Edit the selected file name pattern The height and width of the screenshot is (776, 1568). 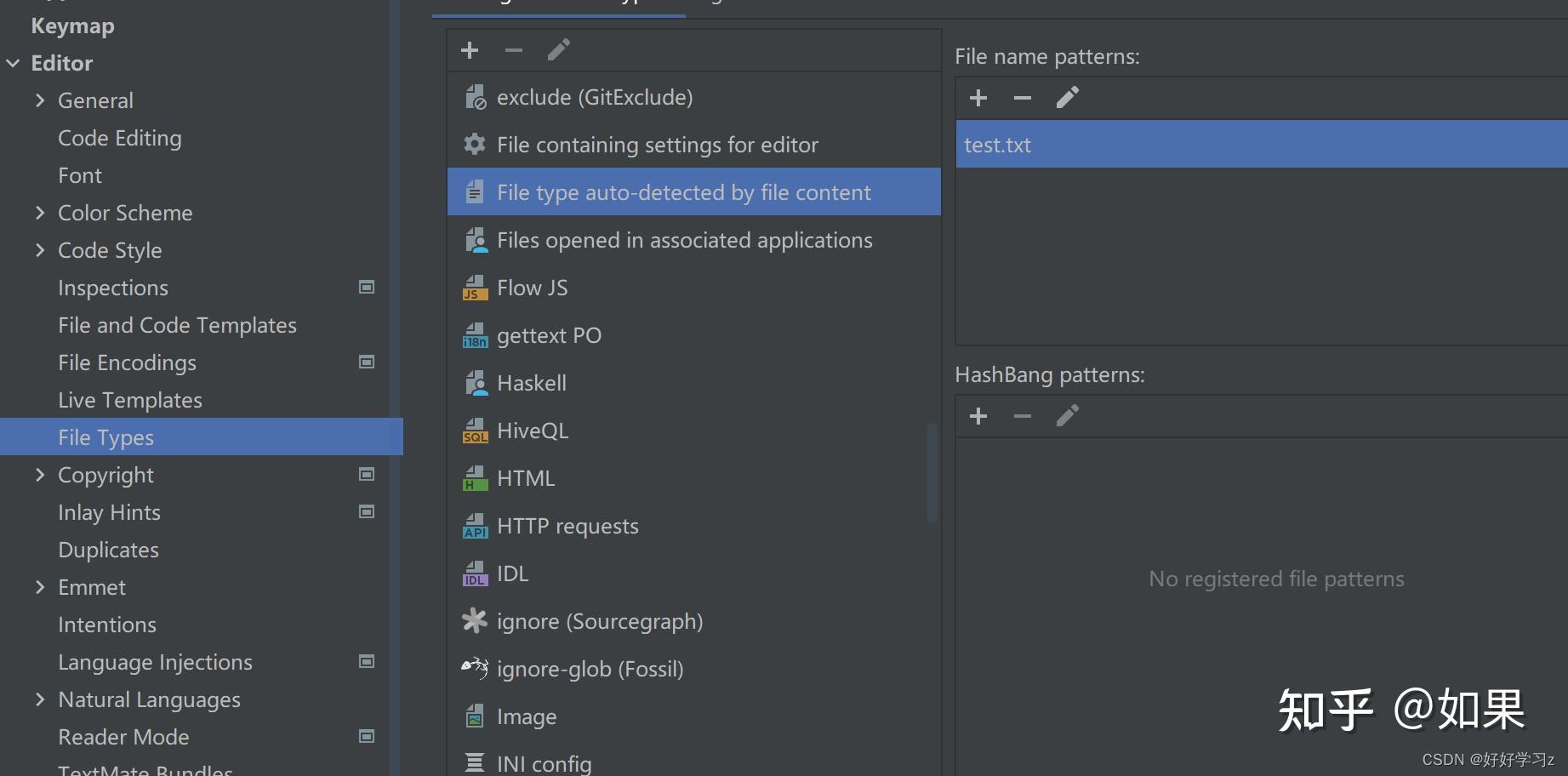[x=1067, y=98]
